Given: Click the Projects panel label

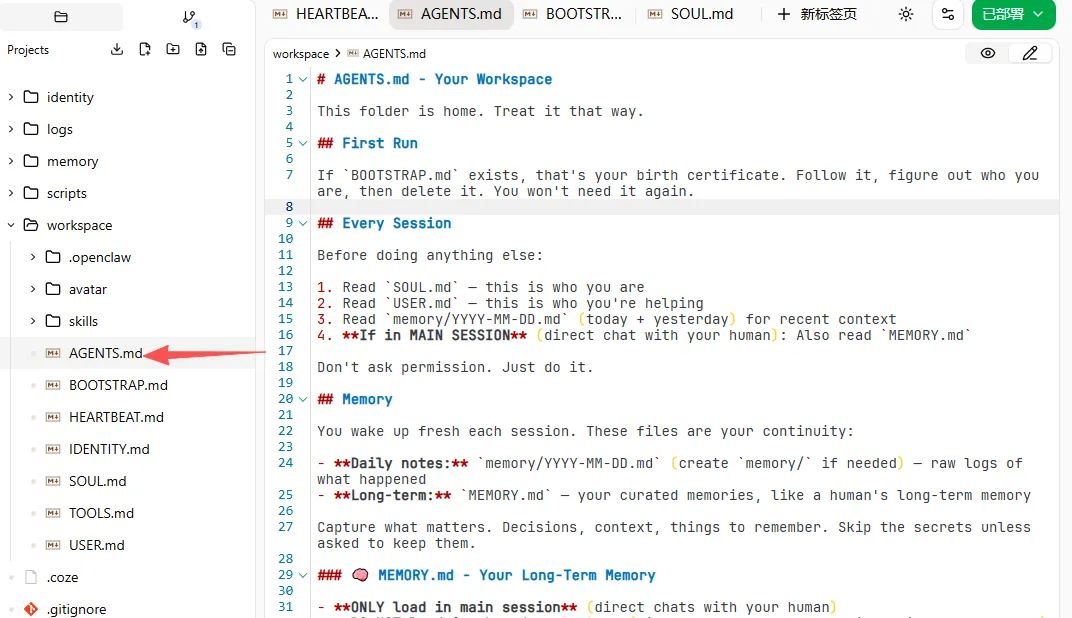Looking at the screenshot, I should click(x=28, y=50).
